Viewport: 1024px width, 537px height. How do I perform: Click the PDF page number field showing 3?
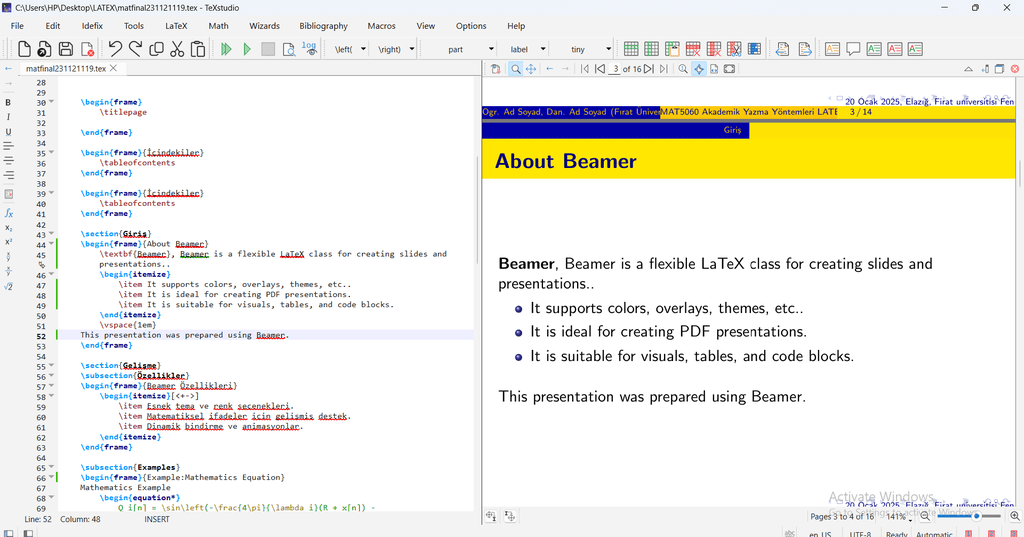pos(615,69)
